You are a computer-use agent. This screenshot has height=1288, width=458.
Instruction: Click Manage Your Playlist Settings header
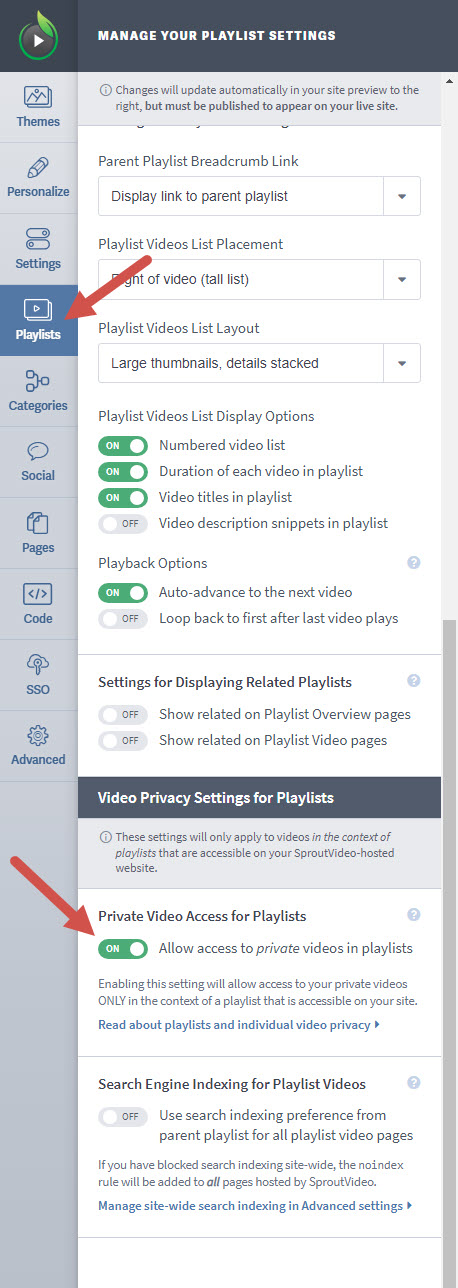pyautogui.click(x=217, y=35)
